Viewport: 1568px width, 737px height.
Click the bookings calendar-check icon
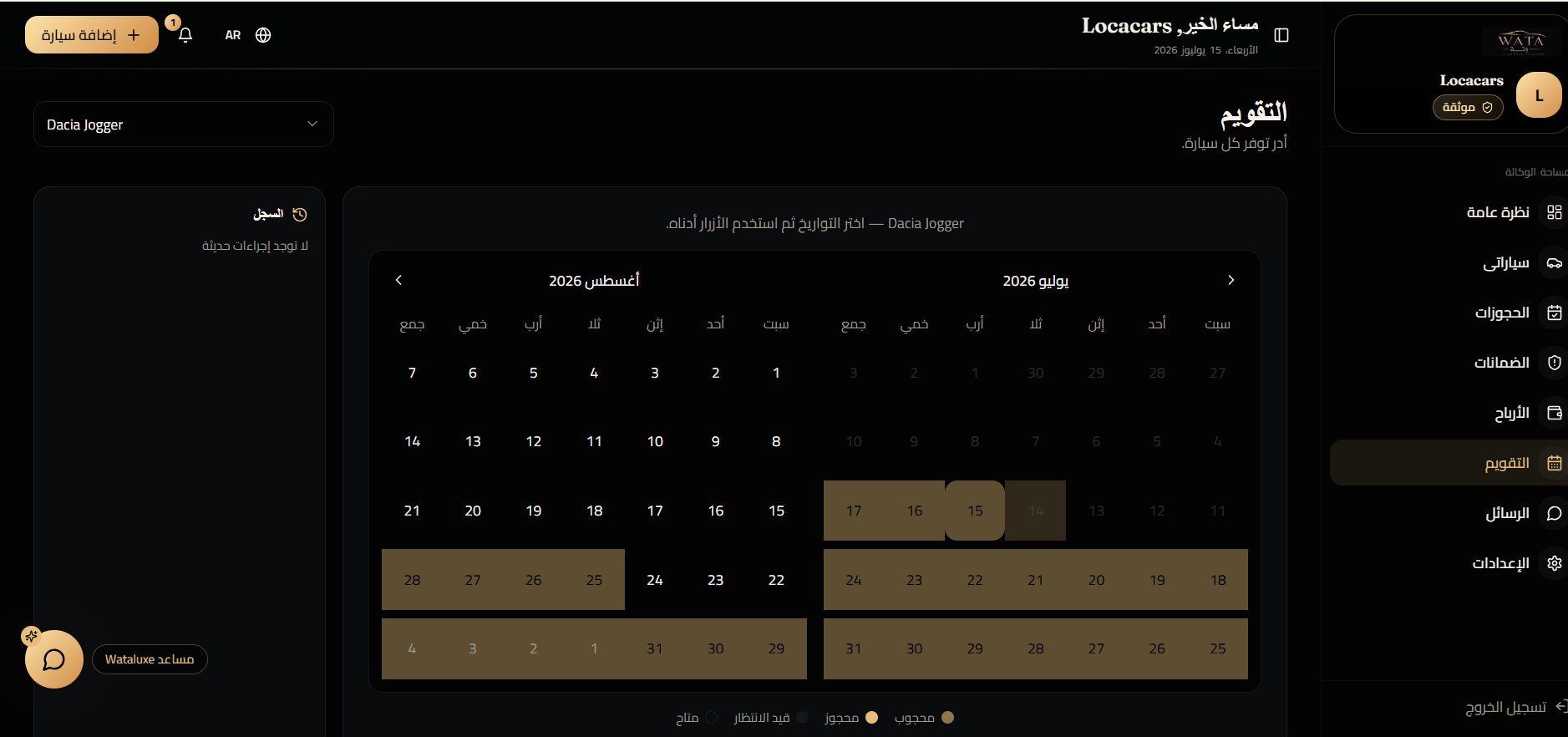click(x=1554, y=313)
